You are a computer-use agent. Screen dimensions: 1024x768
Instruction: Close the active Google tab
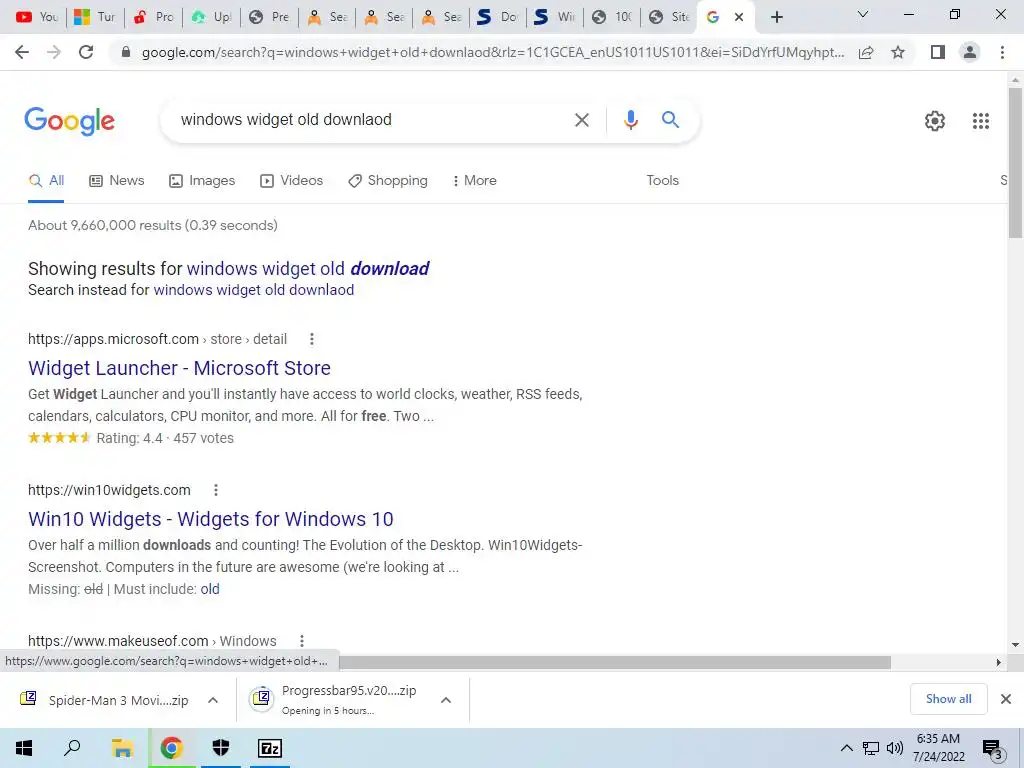pos(739,17)
